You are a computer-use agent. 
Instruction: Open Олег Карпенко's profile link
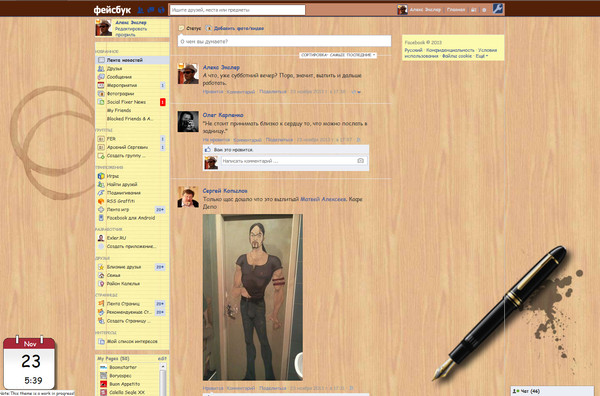[x=223, y=115]
